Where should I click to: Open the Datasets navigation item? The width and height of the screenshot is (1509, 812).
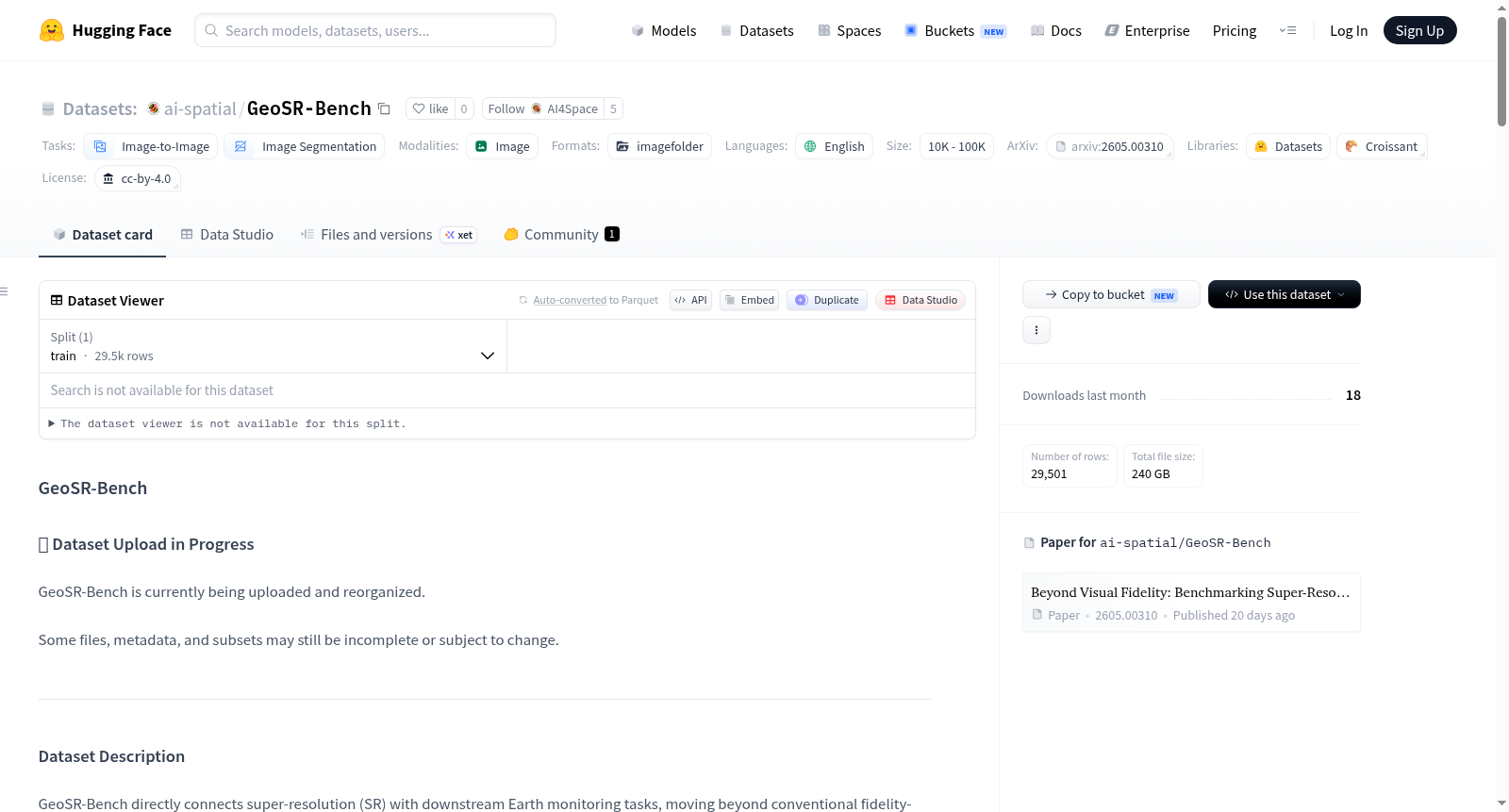756,30
